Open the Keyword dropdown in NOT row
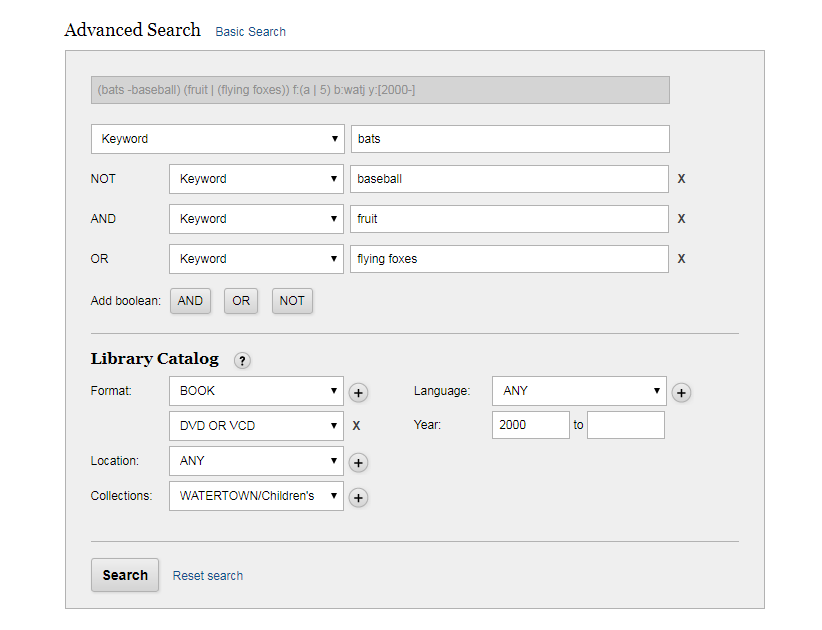The height and width of the screenshot is (630, 822). click(256, 179)
